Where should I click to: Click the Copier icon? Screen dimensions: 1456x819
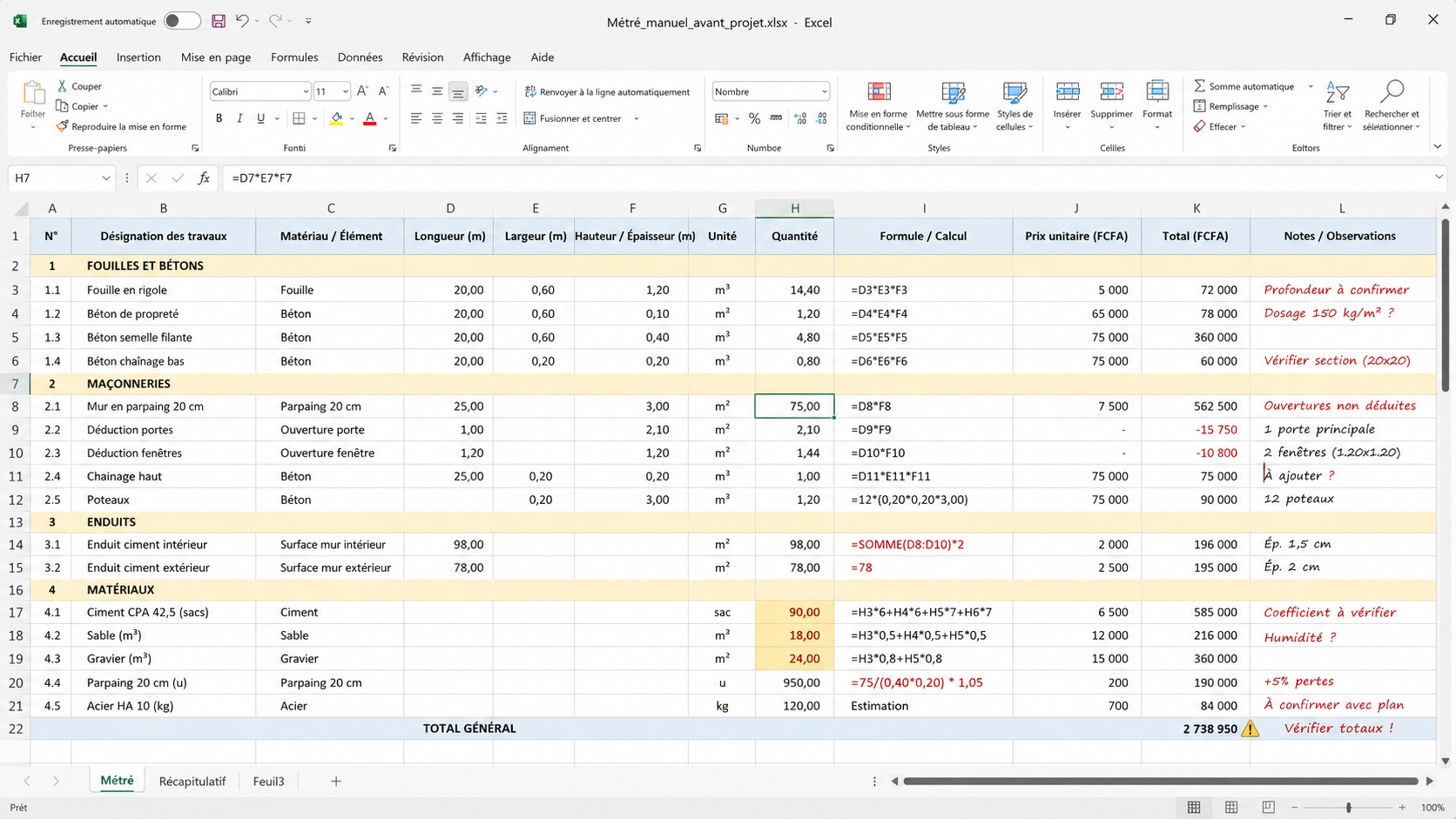coord(63,106)
